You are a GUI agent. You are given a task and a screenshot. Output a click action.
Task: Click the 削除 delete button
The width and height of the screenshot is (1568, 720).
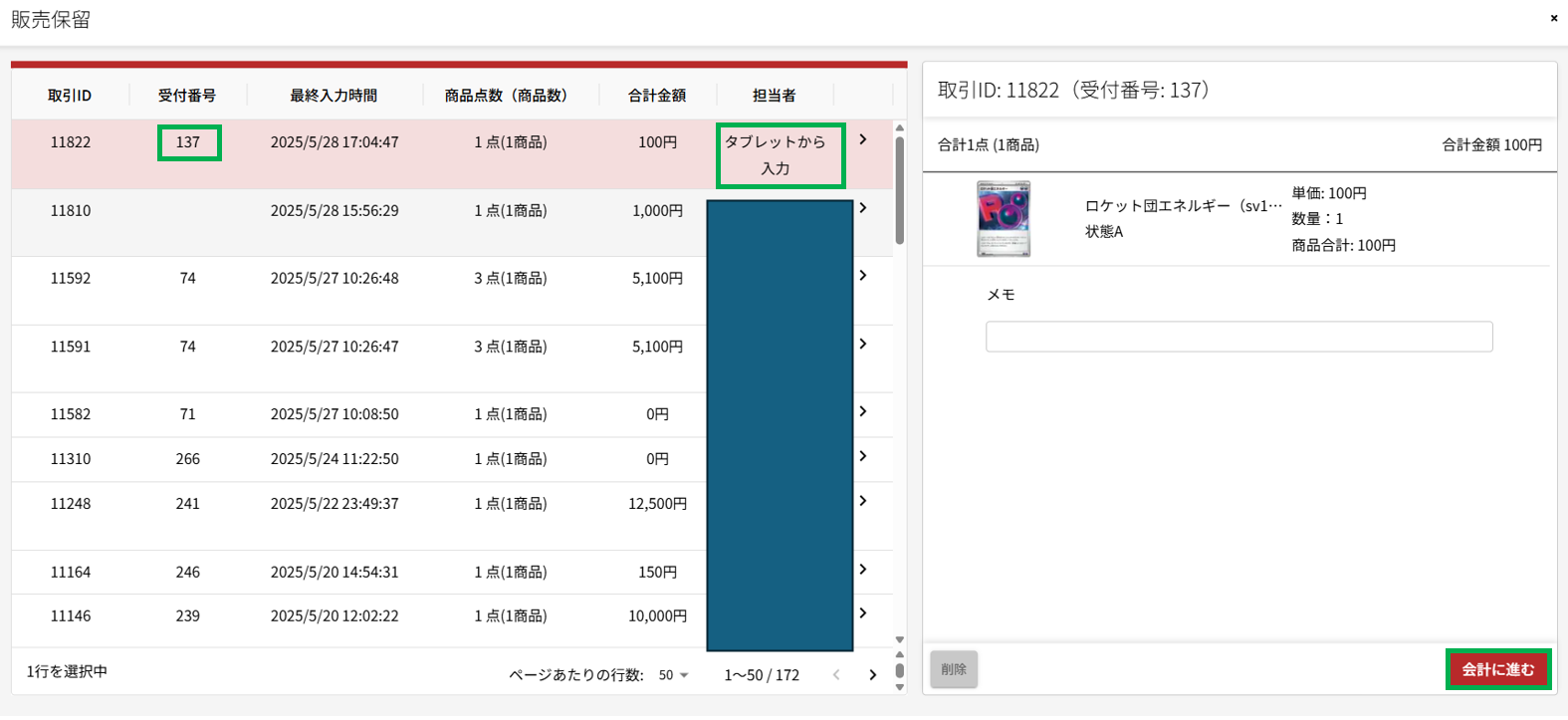coord(954,669)
